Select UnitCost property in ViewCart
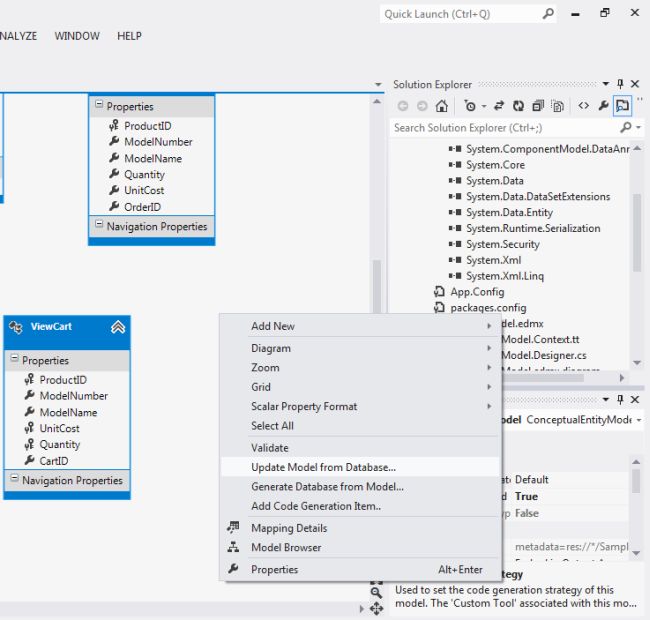The width and height of the screenshot is (650, 620). 59,428
